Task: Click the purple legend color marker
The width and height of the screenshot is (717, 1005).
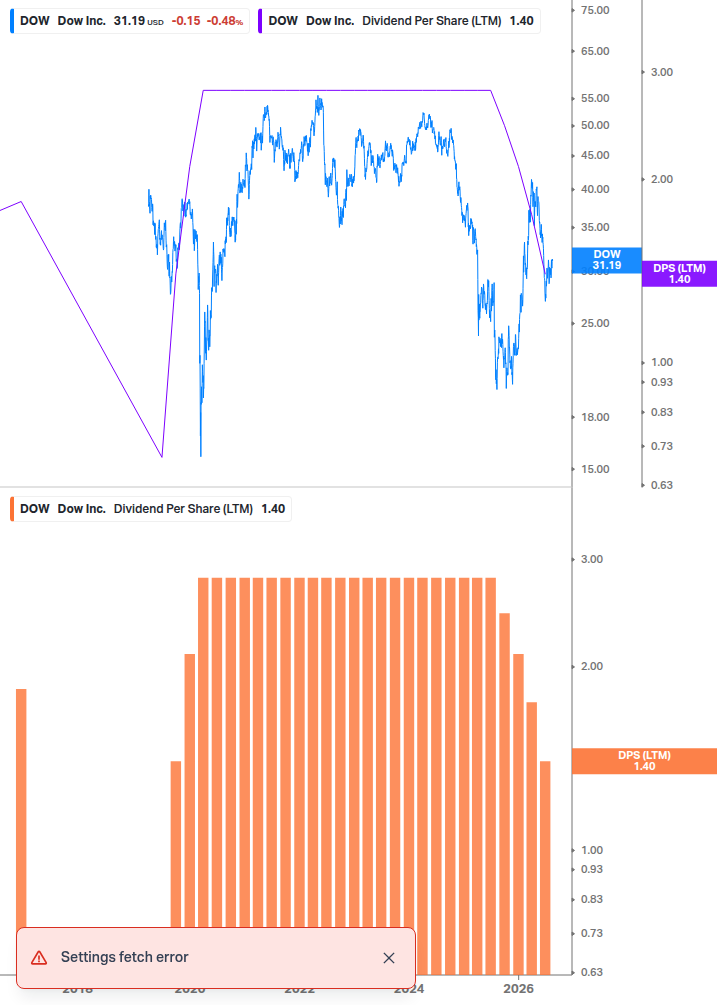Action: 260,21
